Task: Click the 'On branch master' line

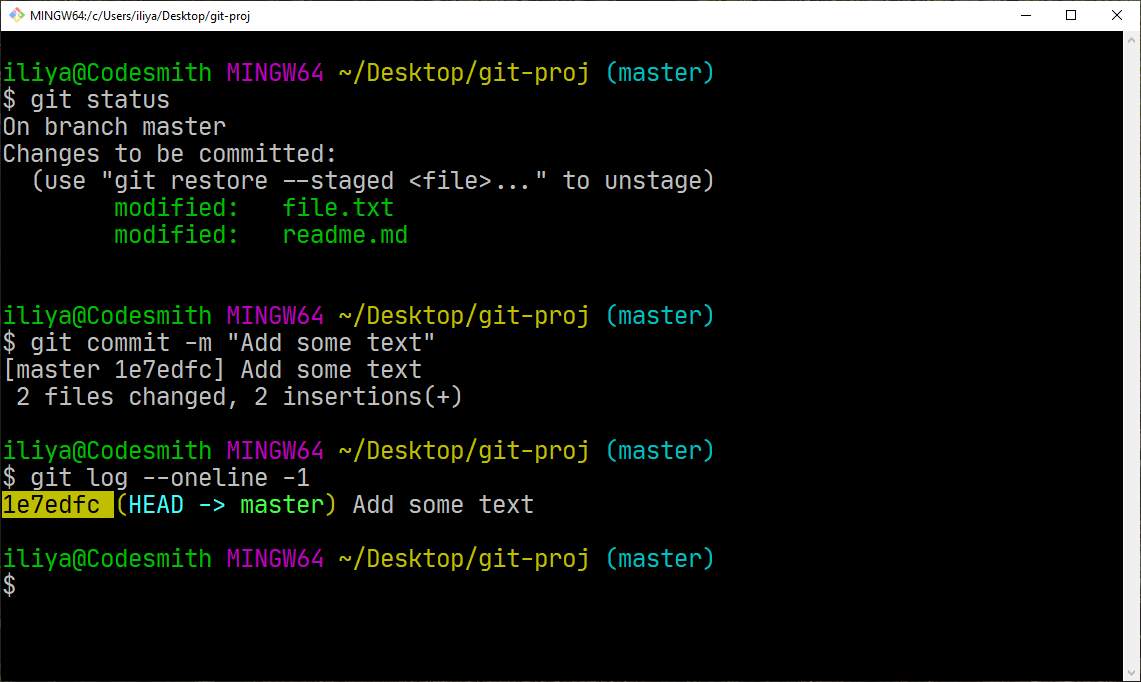Action: (x=114, y=127)
